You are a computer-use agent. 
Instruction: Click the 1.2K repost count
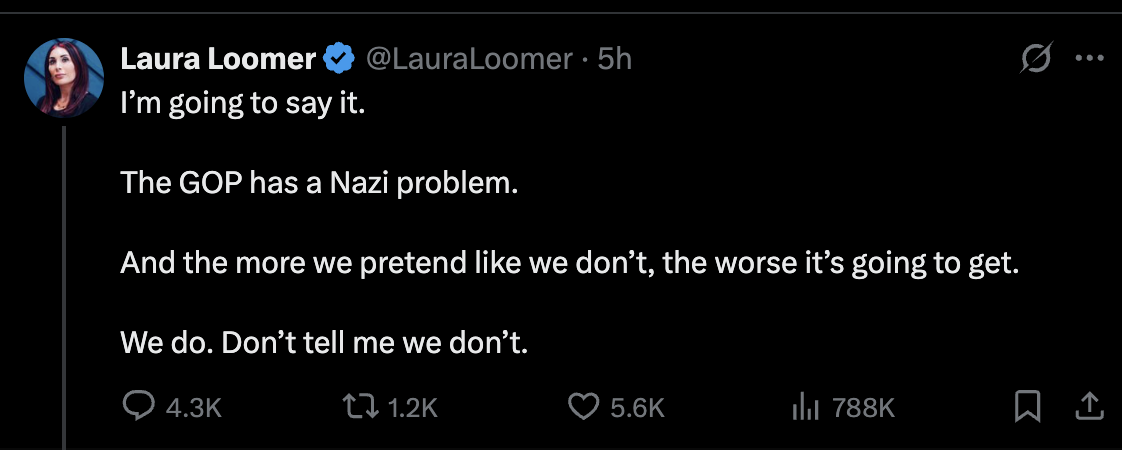coord(411,407)
